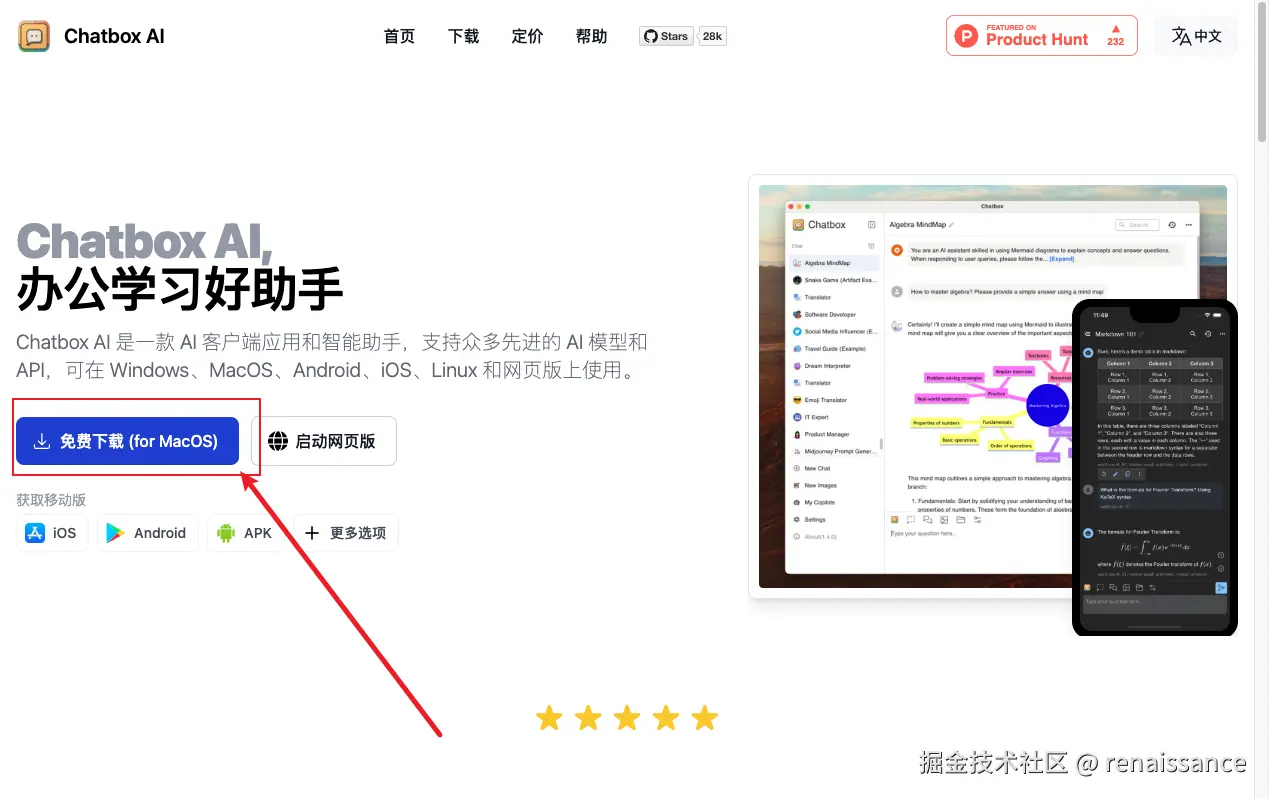Screen dimensions: 1269x799
Task: Open the 定价 pricing page
Action: click(x=527, y=36)
